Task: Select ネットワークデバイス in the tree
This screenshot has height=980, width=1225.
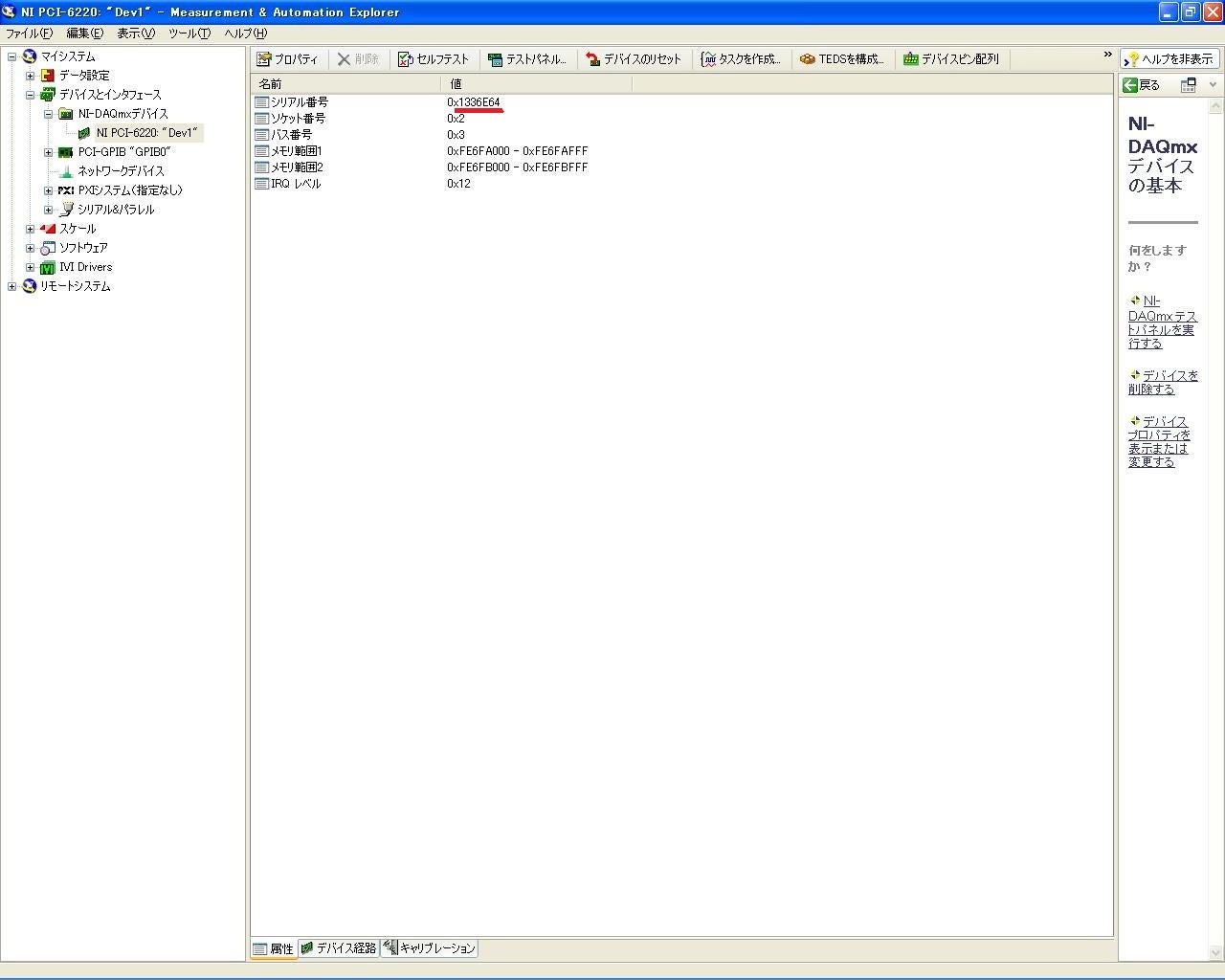Action: click(x=121, y=171)
